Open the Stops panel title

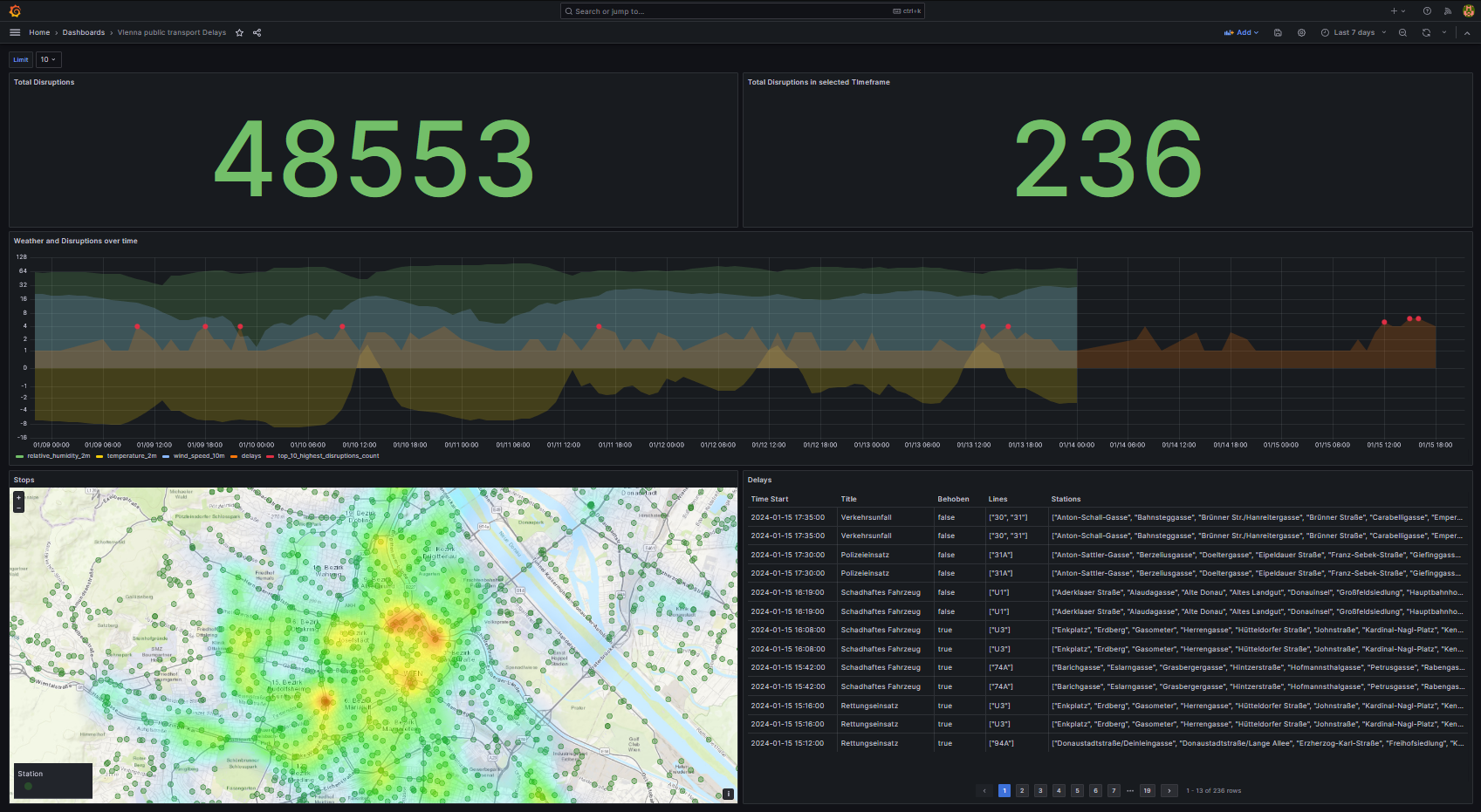pyautogui.click(x=24, y=480)
